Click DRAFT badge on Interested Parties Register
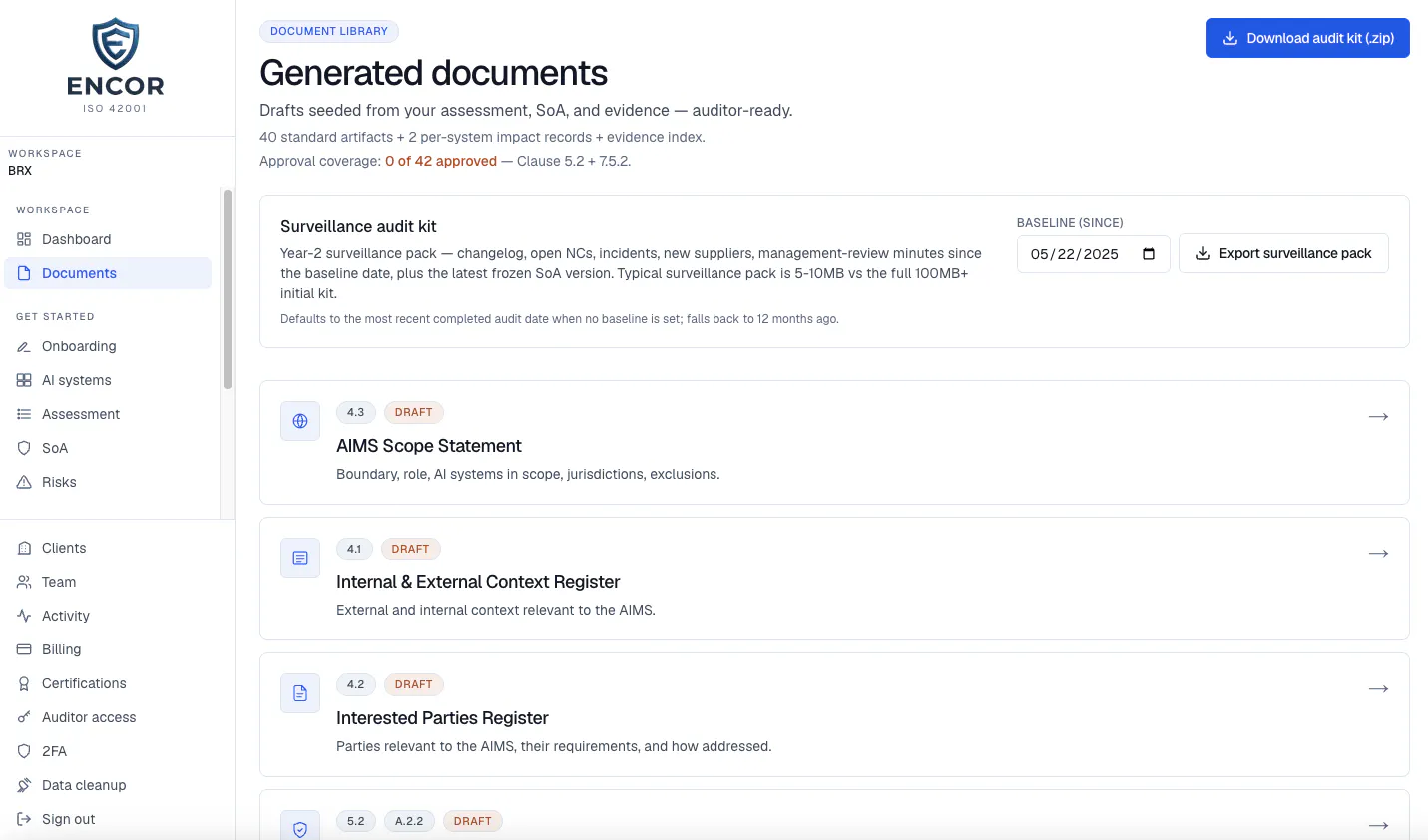This screenshot has height=840, width=1428. pos(413,684)
